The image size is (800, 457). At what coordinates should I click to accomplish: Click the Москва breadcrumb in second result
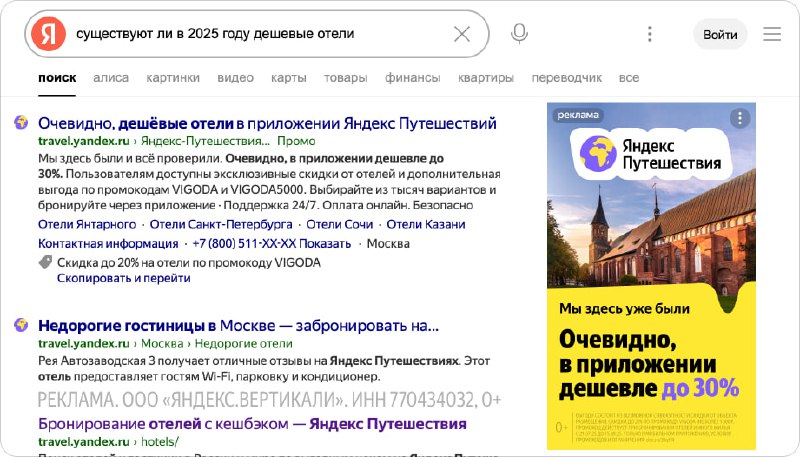pyautogui.click(x=162, y=343)
